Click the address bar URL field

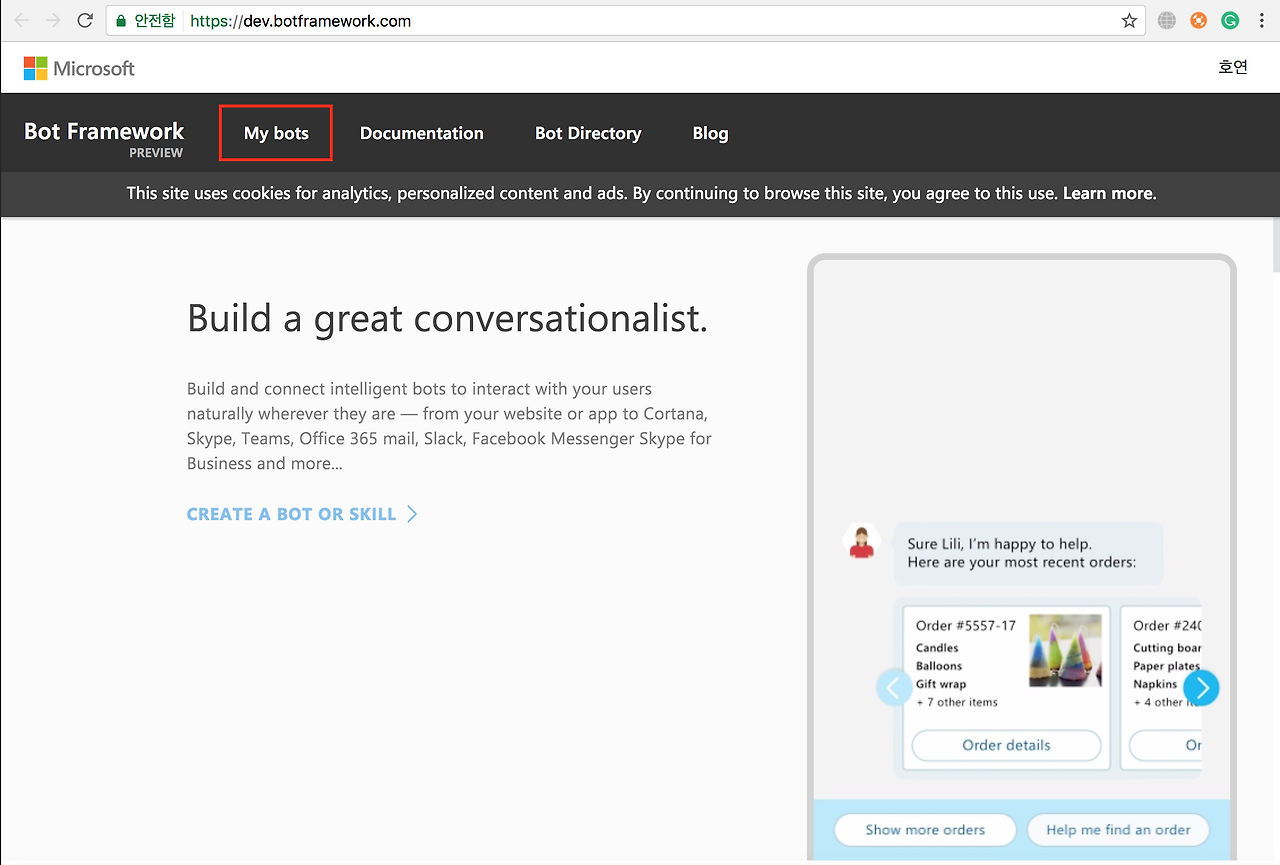coord(626,20)
